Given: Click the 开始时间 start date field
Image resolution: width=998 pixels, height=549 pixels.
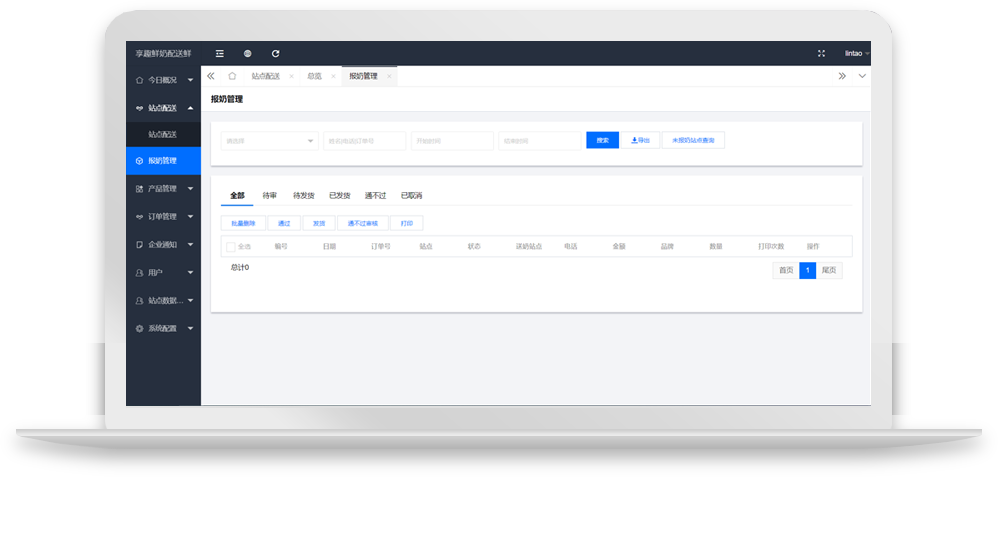Looking at the screenshot, I should point(452,141).
